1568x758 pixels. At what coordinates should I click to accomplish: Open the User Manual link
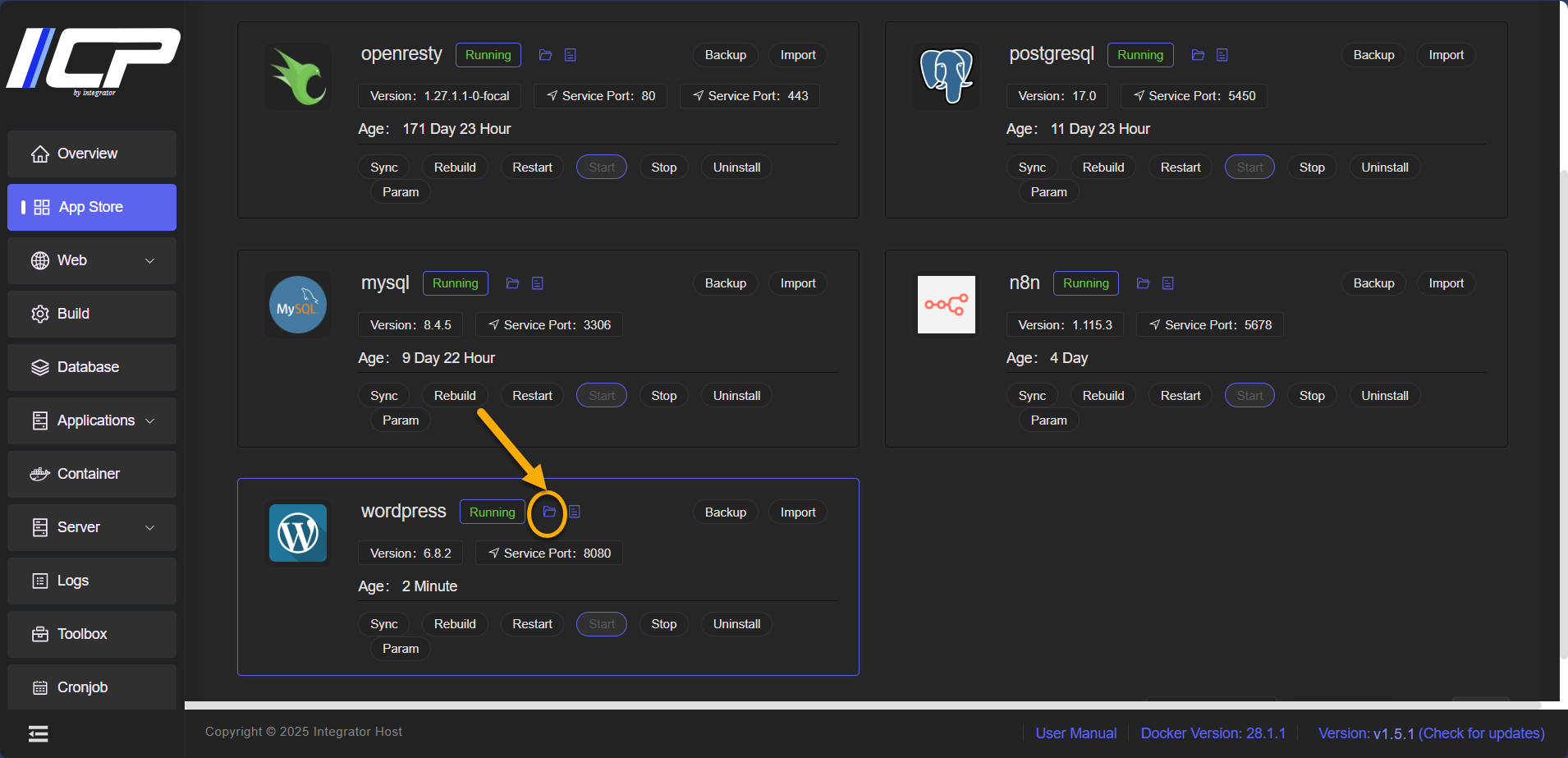coord(1075,733)
